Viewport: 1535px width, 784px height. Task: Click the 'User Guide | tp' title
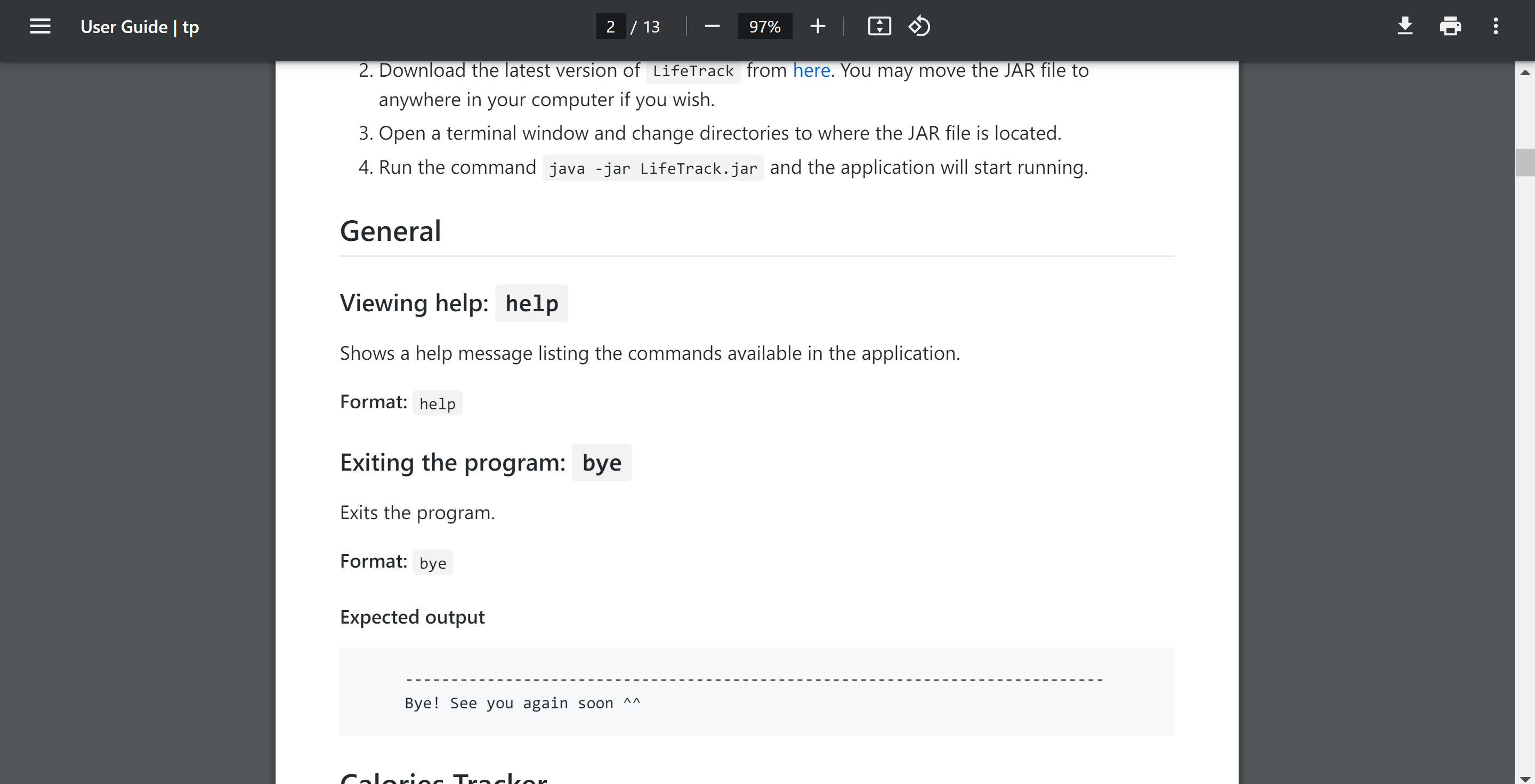[140, 27]
